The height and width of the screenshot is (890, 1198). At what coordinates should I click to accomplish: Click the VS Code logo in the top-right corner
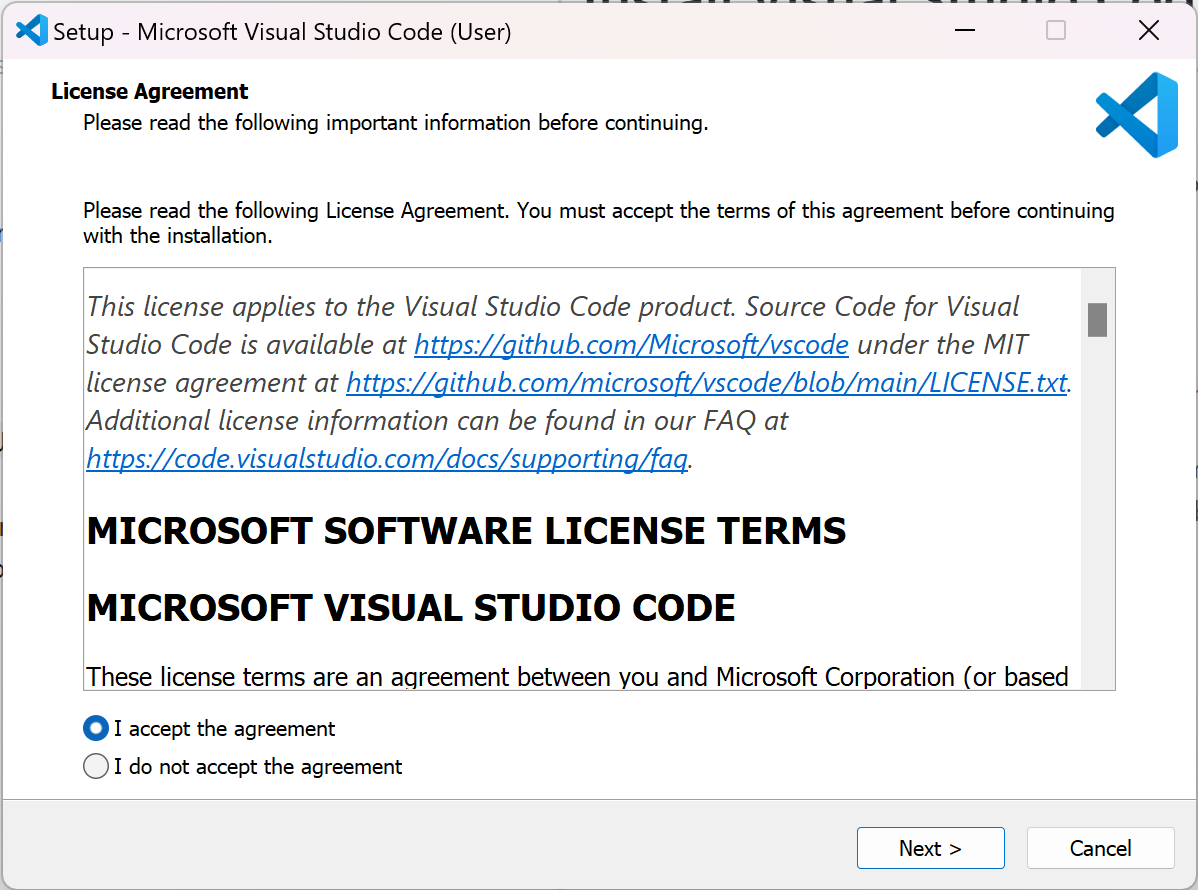[x=1135, y=114]
